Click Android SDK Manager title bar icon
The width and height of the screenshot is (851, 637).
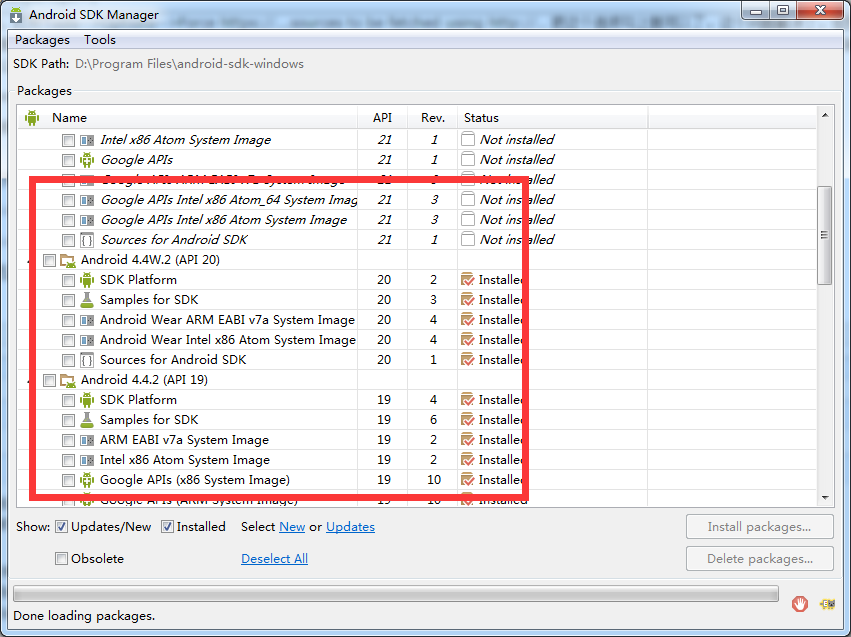[x=16, y=15]
